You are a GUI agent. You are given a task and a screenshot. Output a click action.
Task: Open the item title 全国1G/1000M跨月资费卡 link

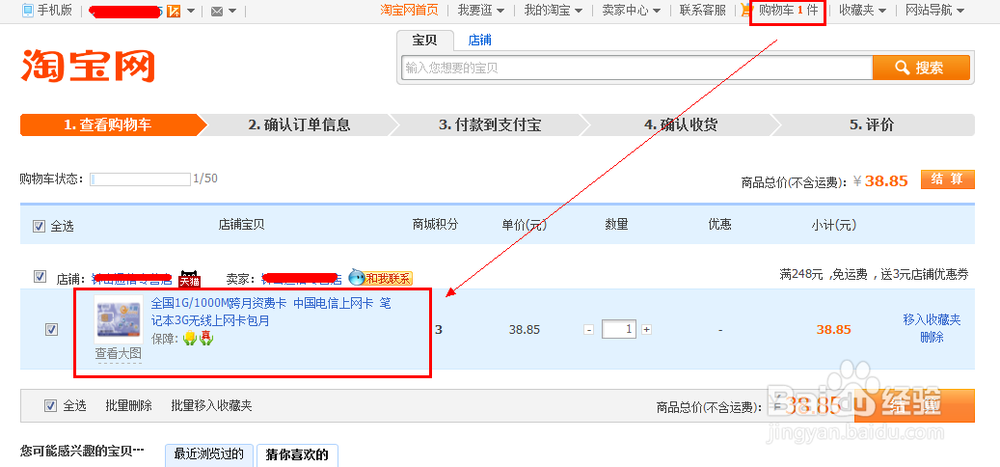click(x=271, y=312)
